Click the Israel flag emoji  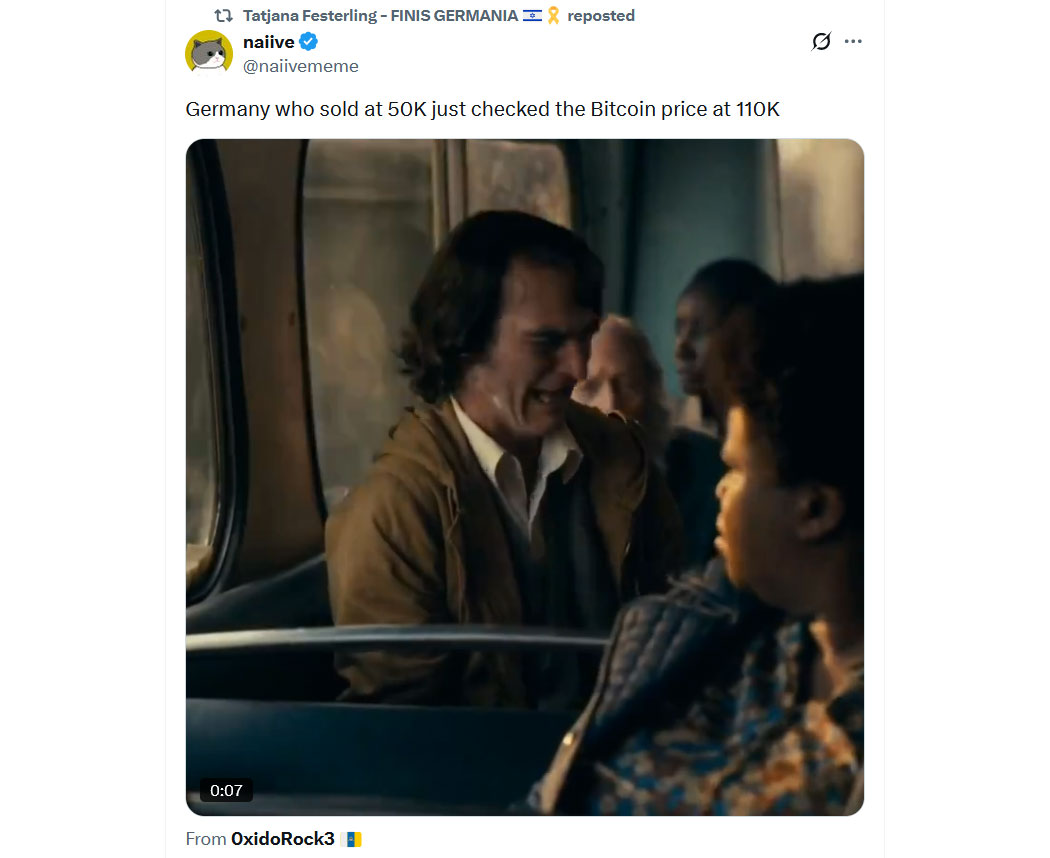click(532, 16)
